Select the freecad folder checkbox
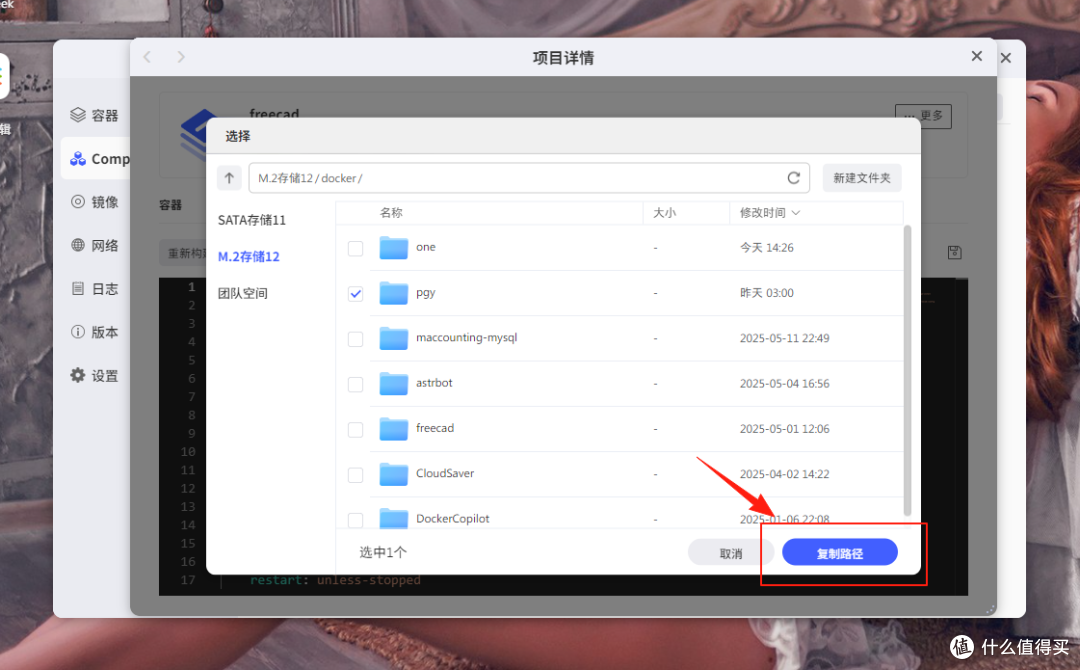Screen dimensions: 1080x670 tap(355, 430)
